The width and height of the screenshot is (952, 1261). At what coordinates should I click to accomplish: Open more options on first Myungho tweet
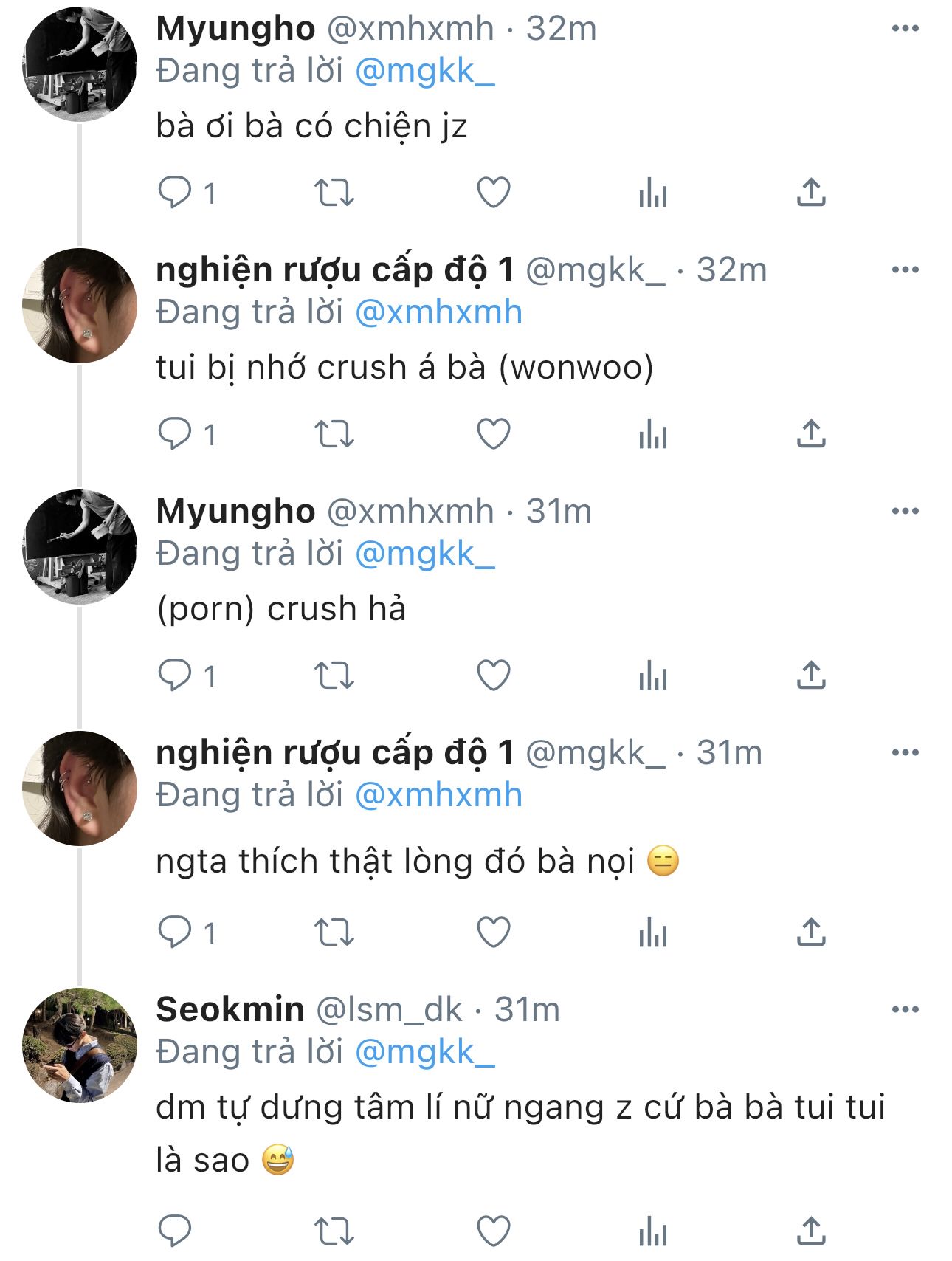tap(905, 28)
